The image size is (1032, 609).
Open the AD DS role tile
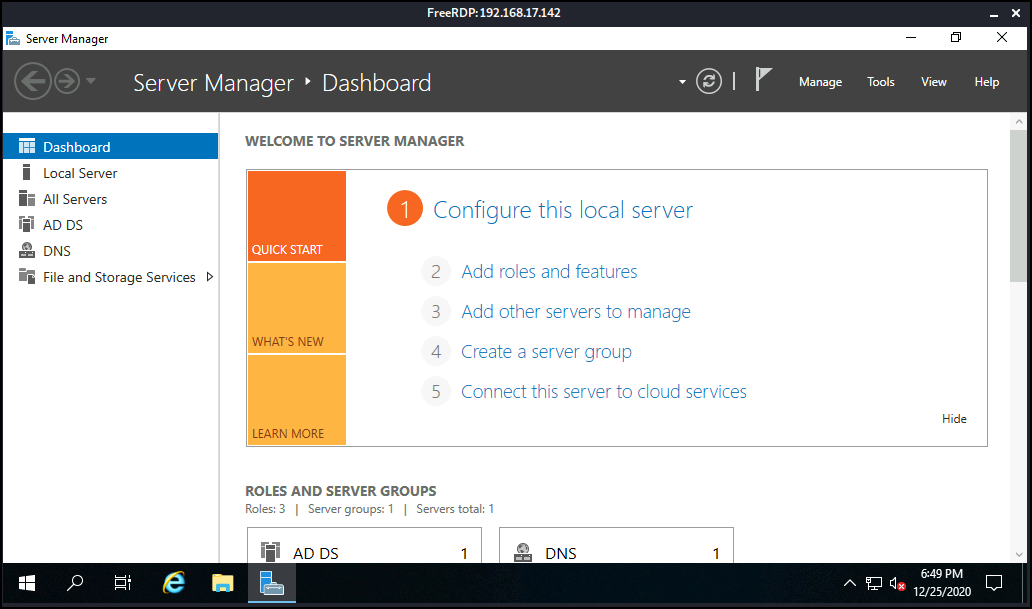[364, 545]
